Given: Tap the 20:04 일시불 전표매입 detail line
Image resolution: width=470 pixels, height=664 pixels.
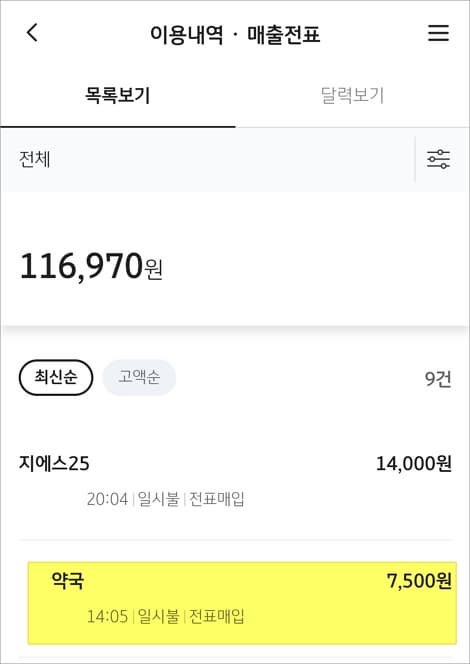Looking at the screenshot, I should click(166, 499).
